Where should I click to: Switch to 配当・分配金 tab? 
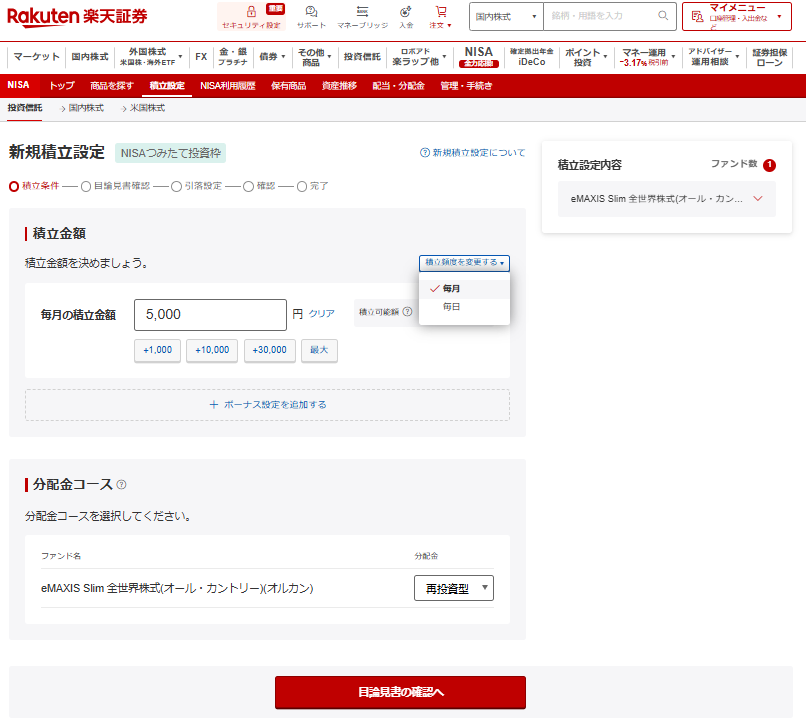[x=398, y=85]
